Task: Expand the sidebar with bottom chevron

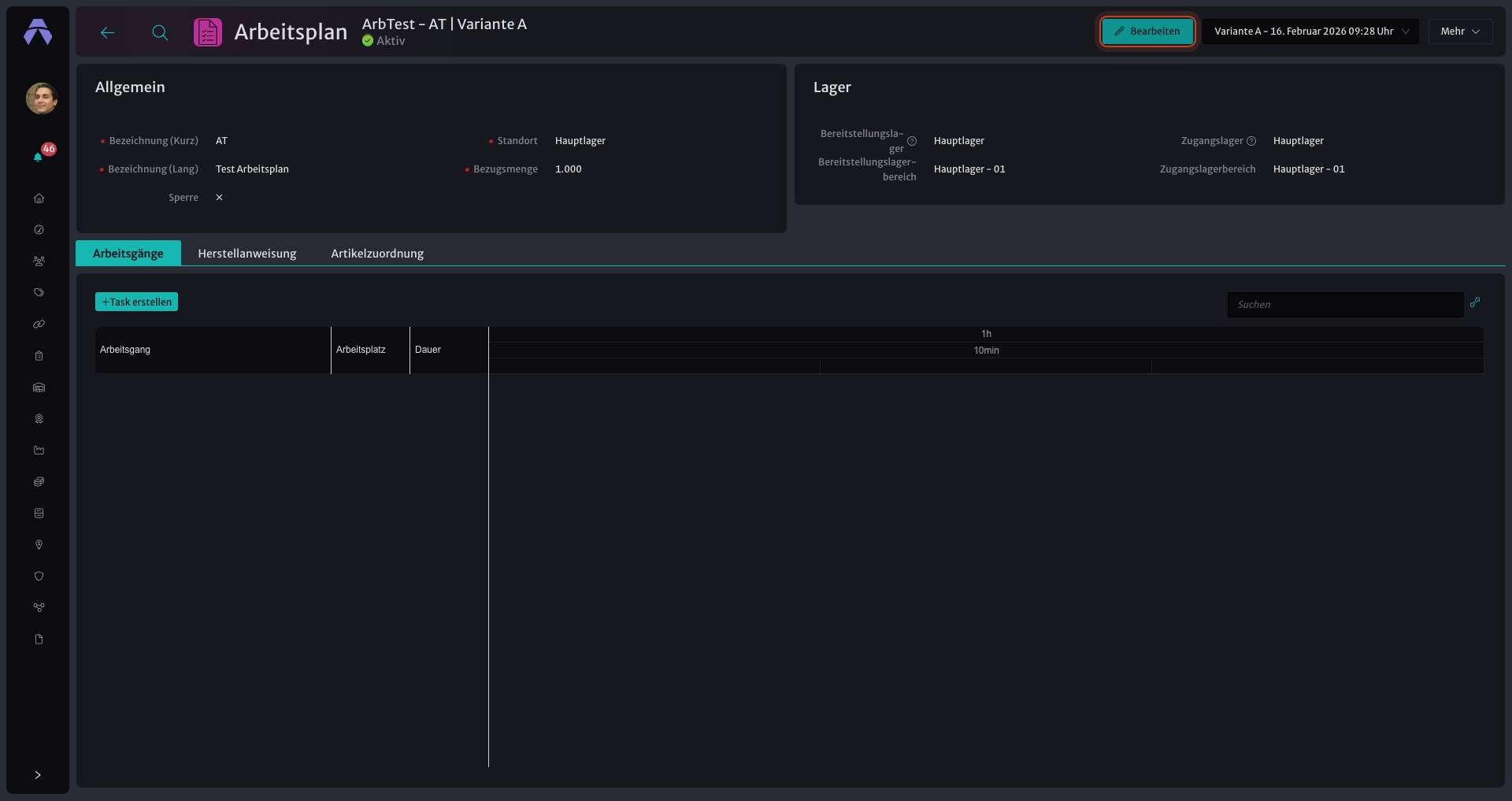Action: [38, 775]
